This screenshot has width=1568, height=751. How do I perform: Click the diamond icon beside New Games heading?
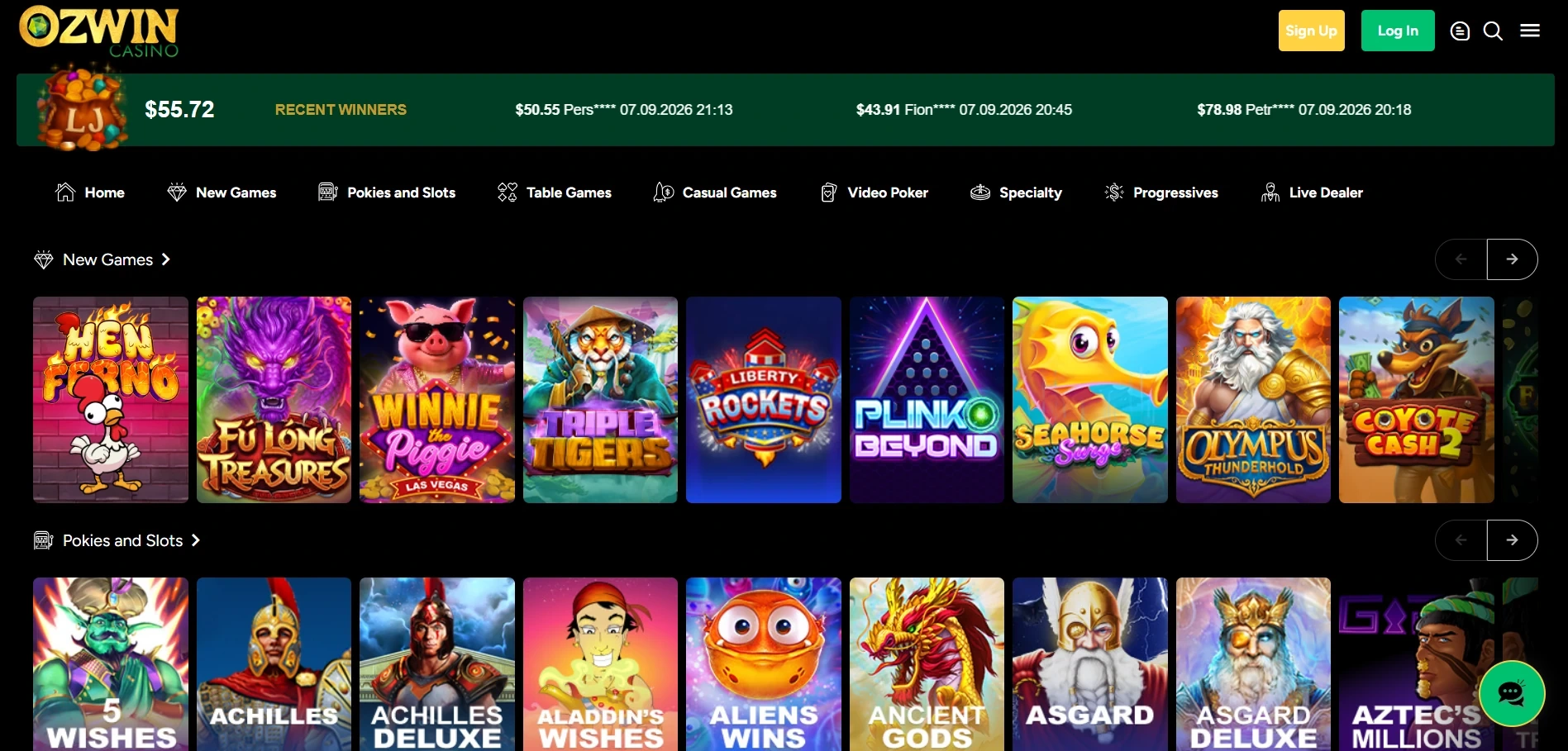(x=44, y=259)
